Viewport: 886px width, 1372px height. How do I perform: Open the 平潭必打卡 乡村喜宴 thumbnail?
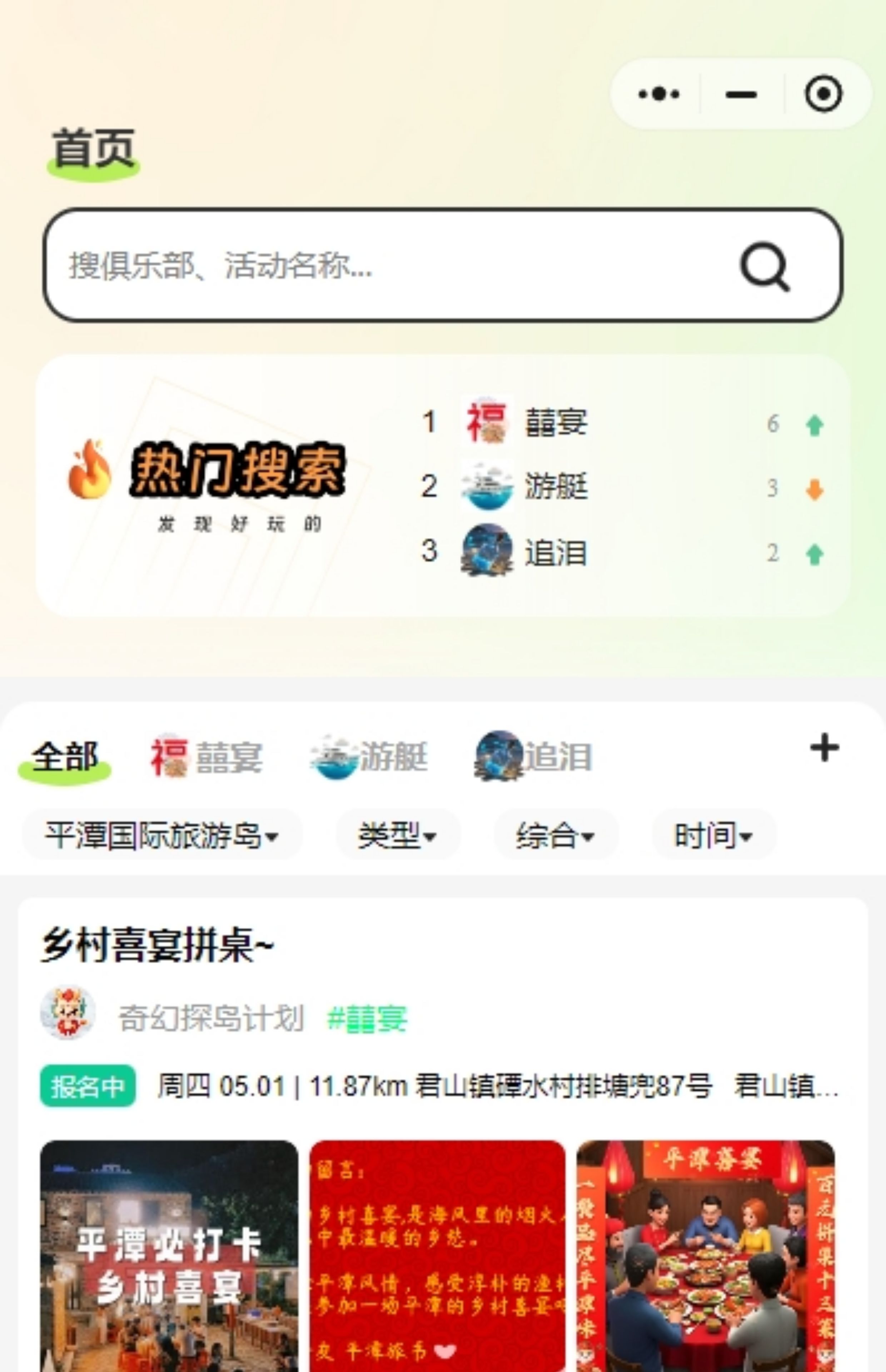coord(169,1256)
